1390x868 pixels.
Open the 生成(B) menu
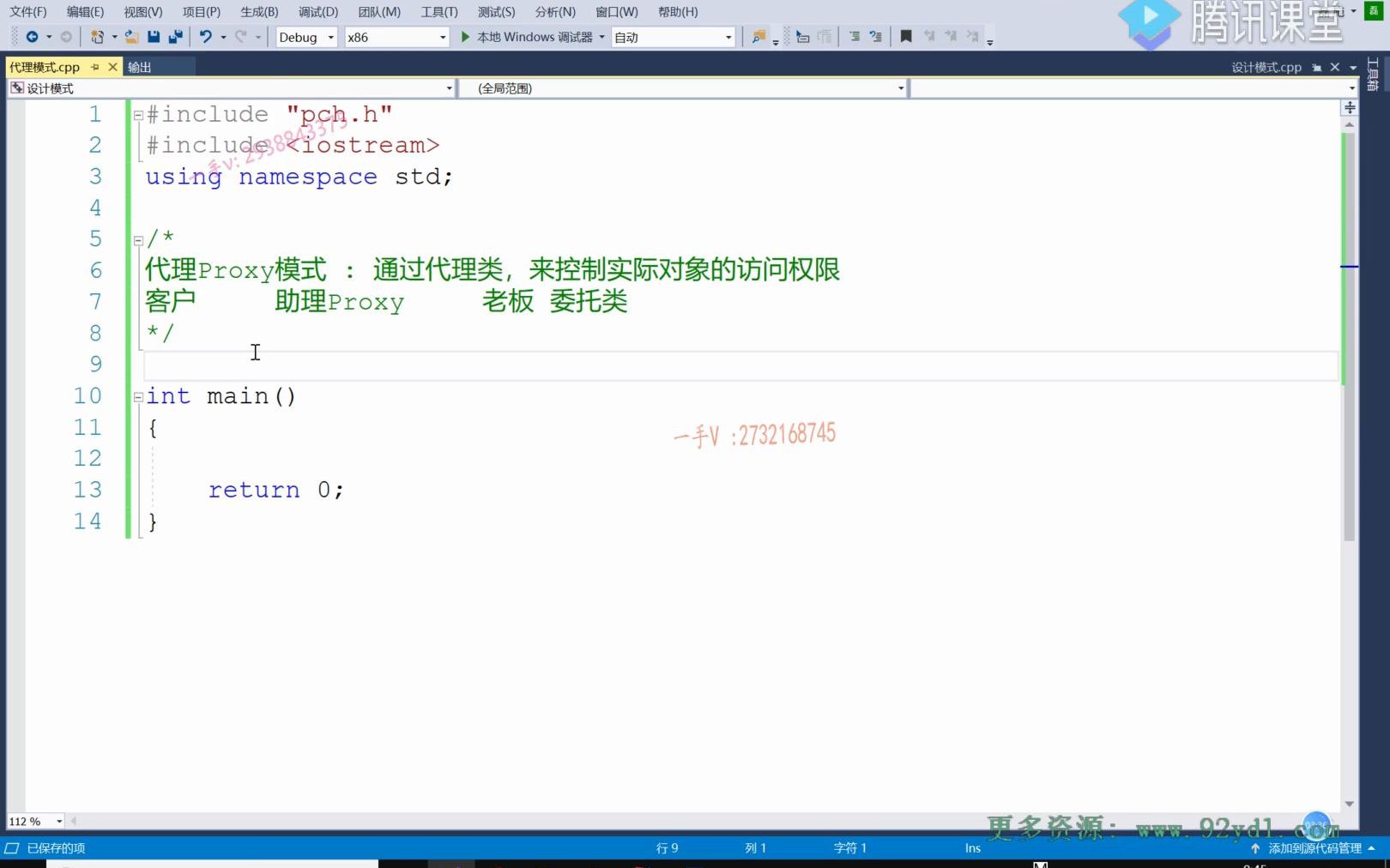click(x=259, y=12)
